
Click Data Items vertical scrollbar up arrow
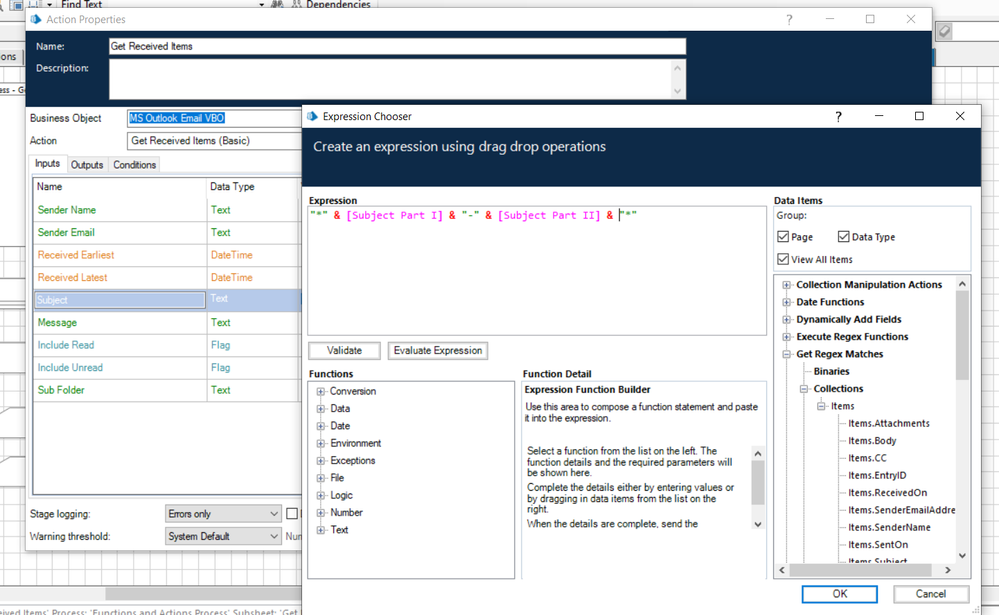point(962,284)
